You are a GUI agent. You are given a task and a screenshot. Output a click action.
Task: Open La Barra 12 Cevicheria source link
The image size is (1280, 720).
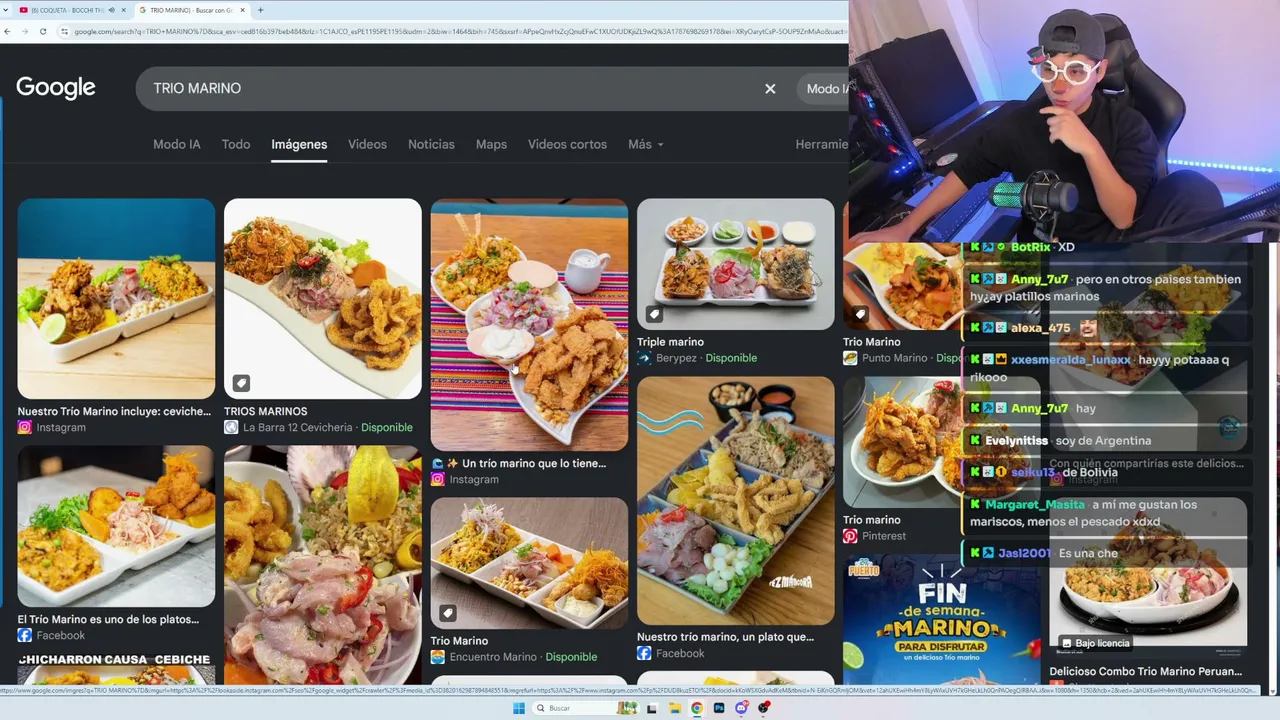pos(297,427)
